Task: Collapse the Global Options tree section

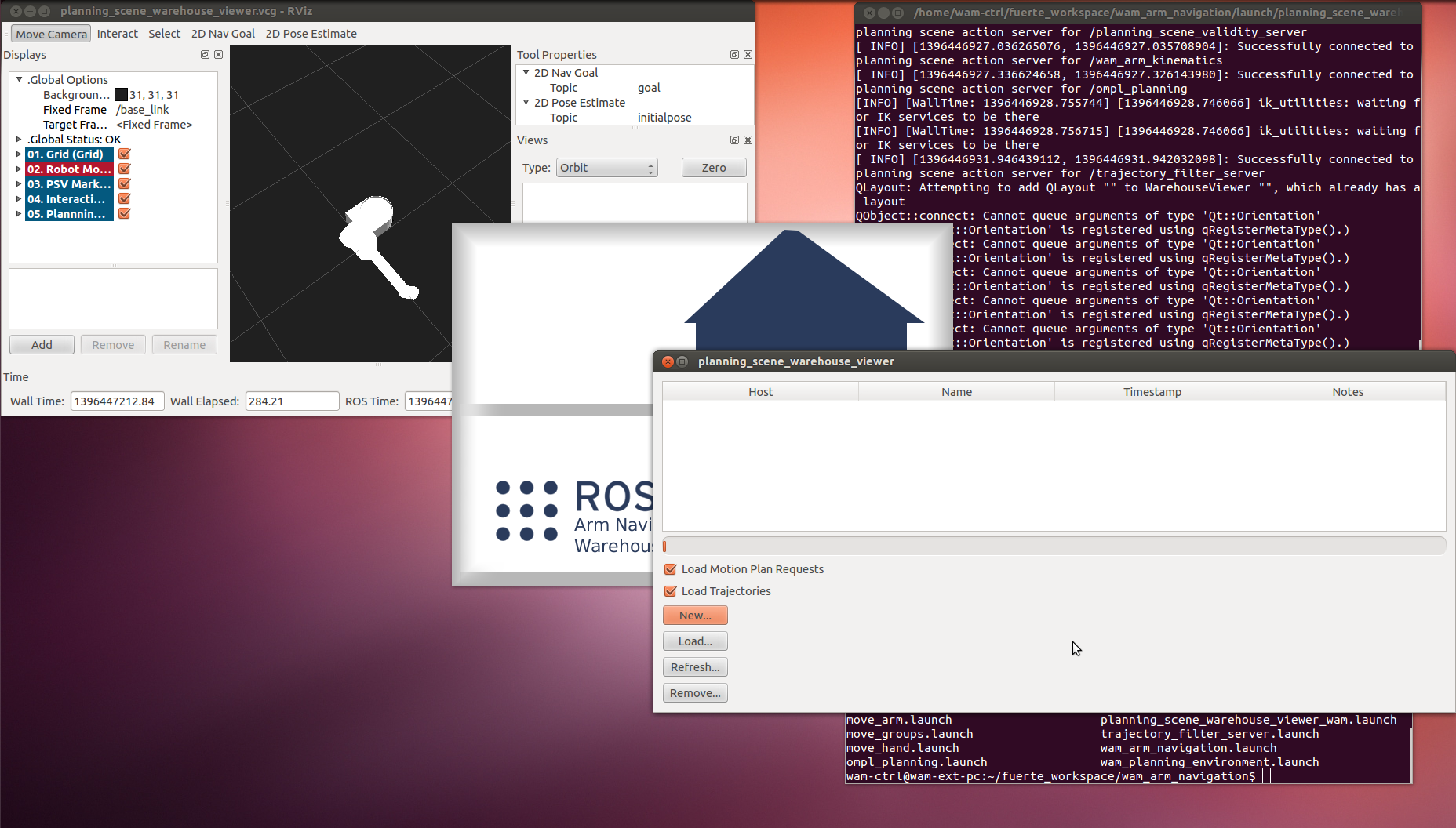Action: 19,79
